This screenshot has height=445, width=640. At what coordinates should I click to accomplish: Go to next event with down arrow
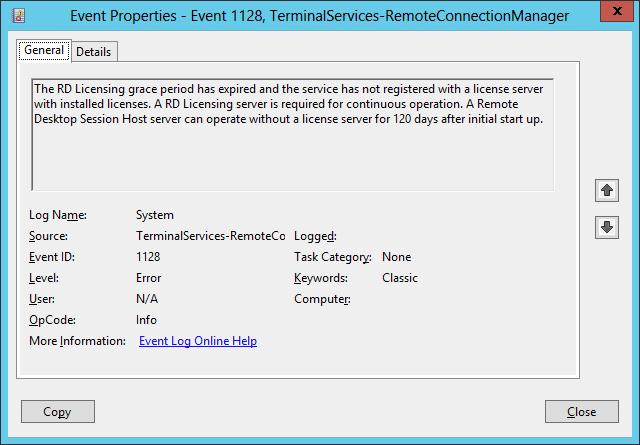606,227
